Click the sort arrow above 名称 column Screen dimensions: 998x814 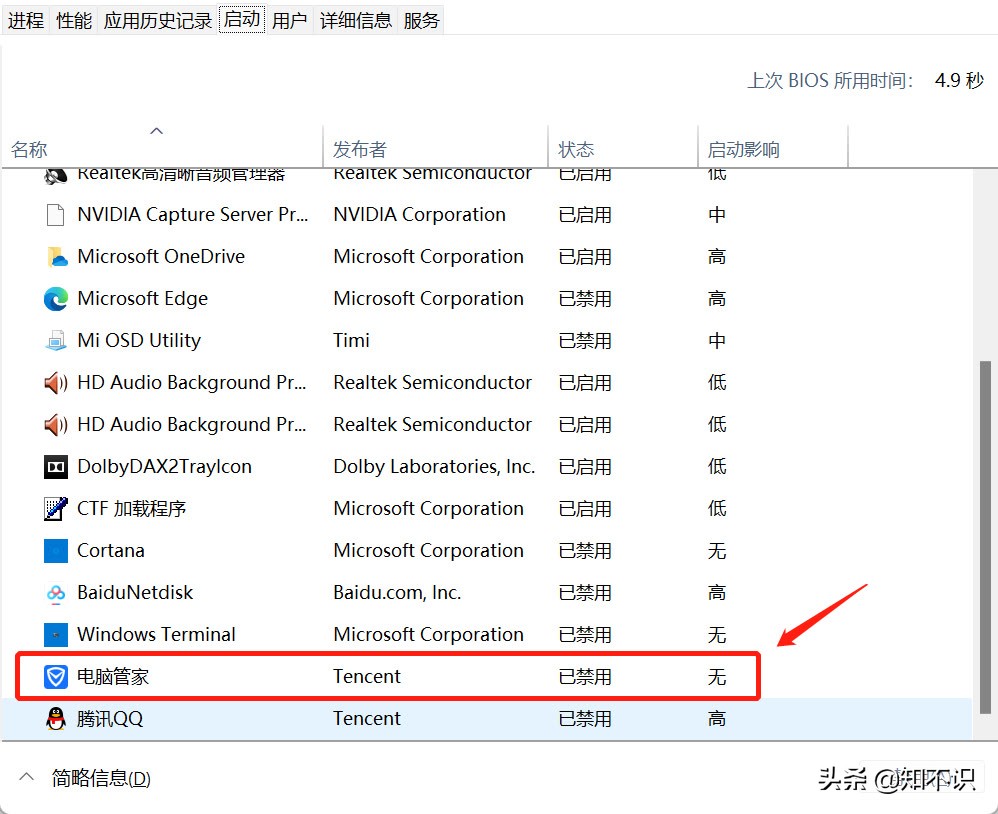pos(156,130)
